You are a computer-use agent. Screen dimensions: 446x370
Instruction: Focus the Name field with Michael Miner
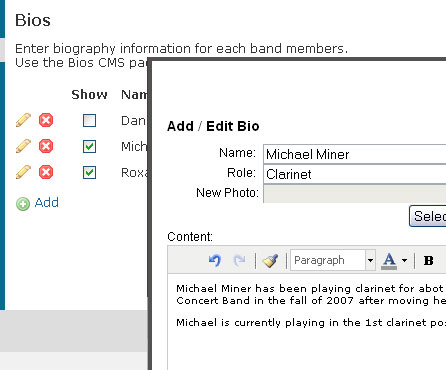point(355,154)
